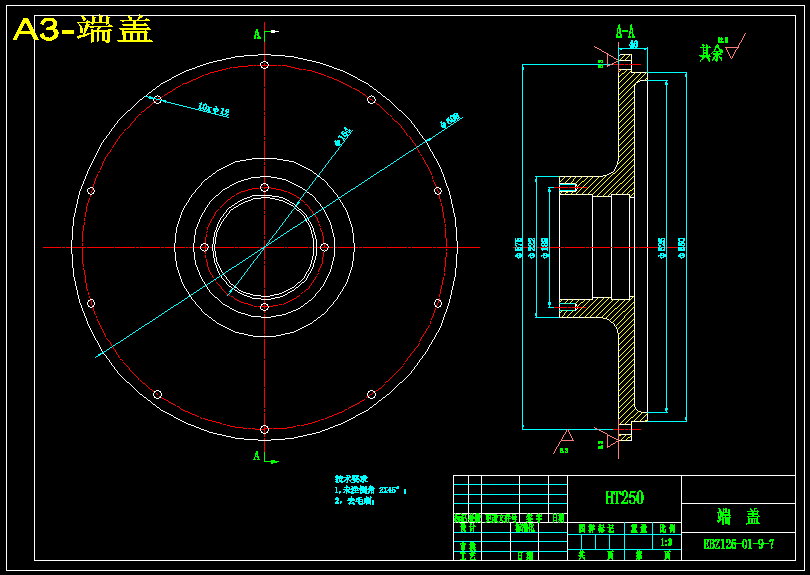Select the "重量" header cell in title block
The height and width of the screenshot is (575, 810).
(639, 529)
